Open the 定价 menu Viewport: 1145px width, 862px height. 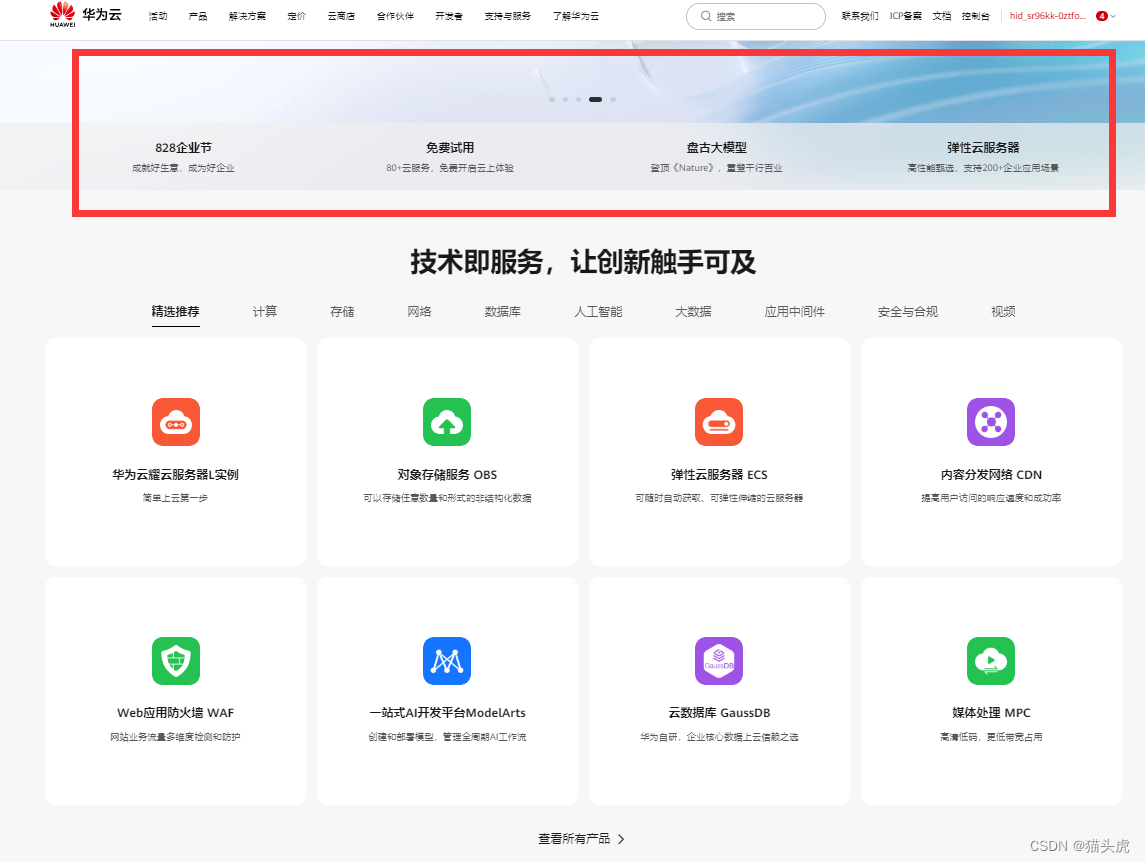tap(296, 16)
